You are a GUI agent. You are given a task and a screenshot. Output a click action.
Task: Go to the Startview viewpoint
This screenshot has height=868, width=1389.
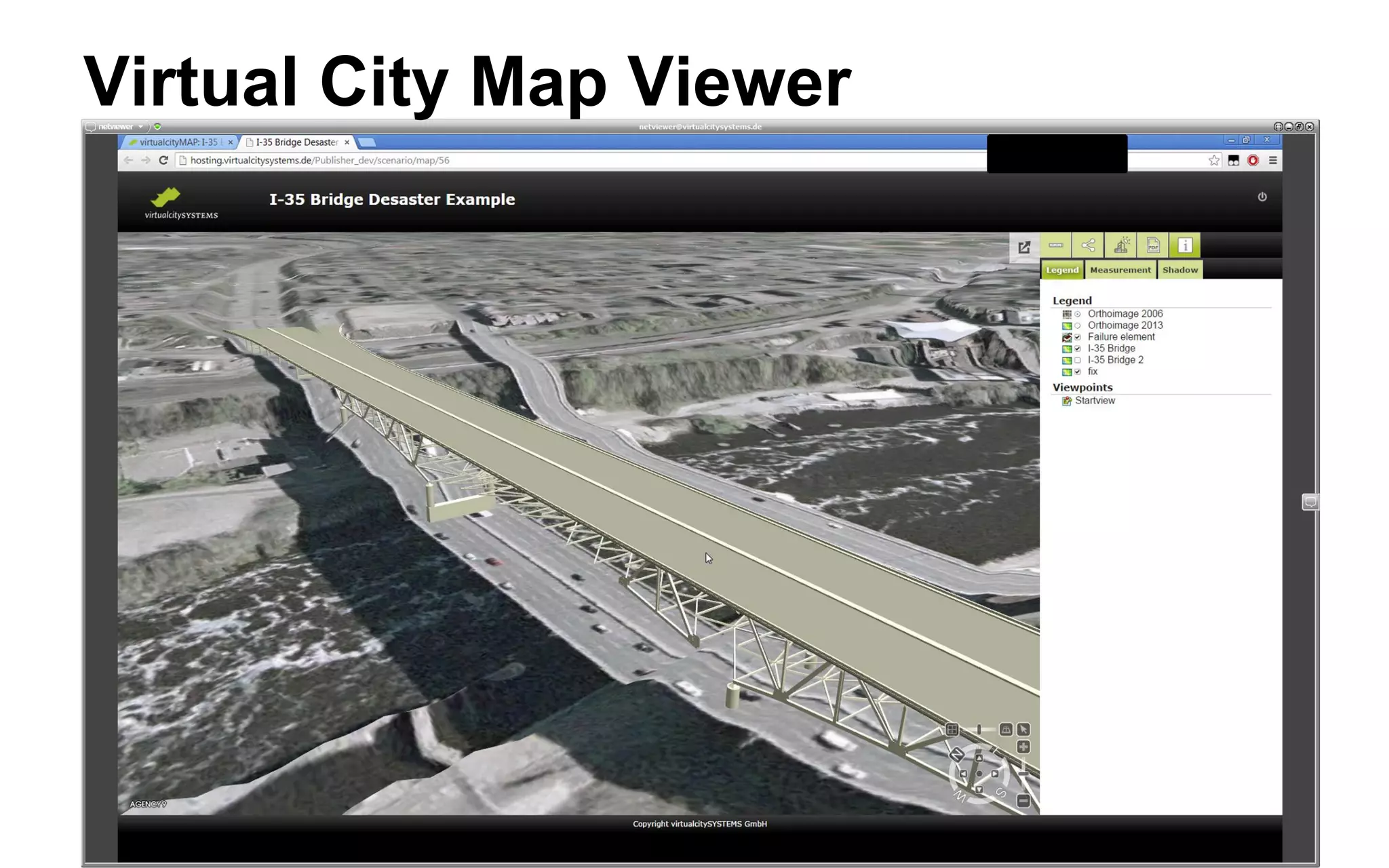[1094, 401]
